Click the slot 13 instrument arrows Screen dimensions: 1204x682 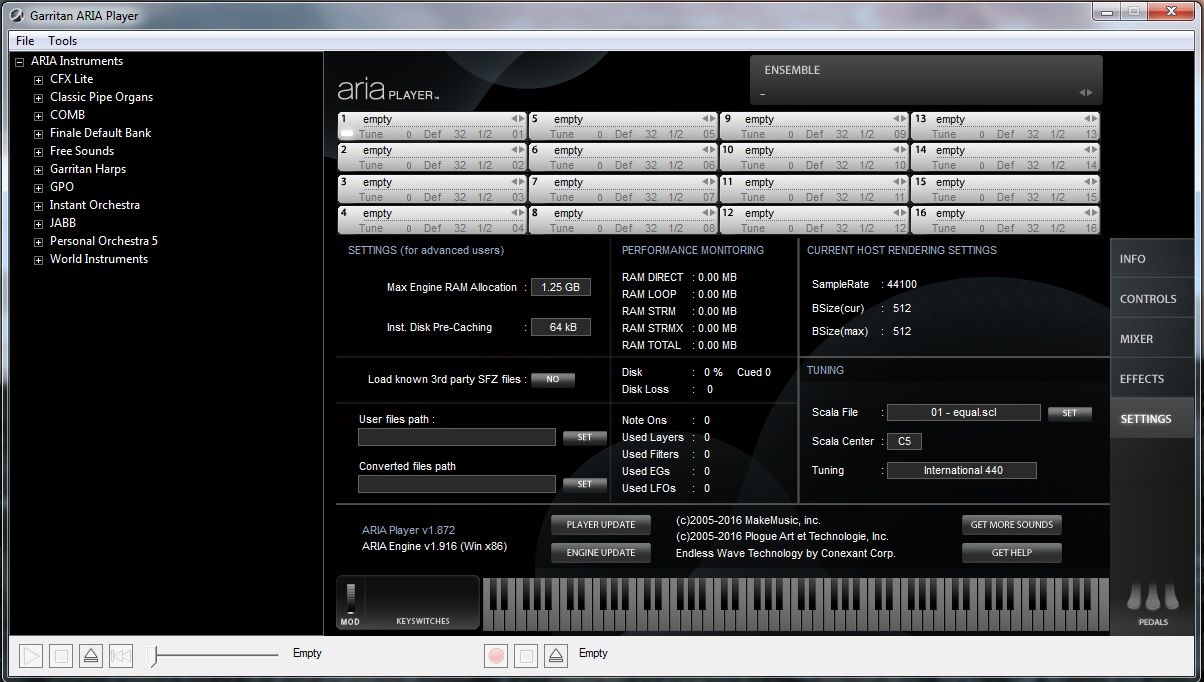1090,119
